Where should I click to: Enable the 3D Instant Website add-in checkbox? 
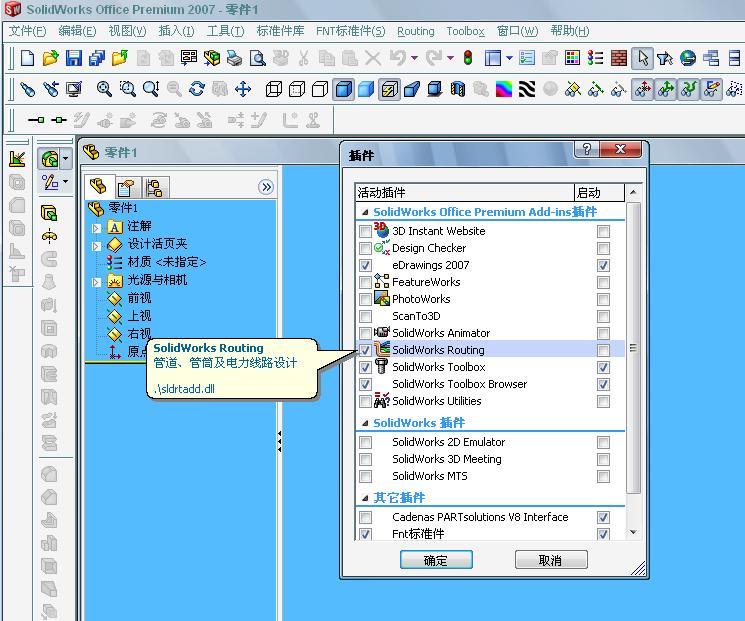tap(365, 231)
